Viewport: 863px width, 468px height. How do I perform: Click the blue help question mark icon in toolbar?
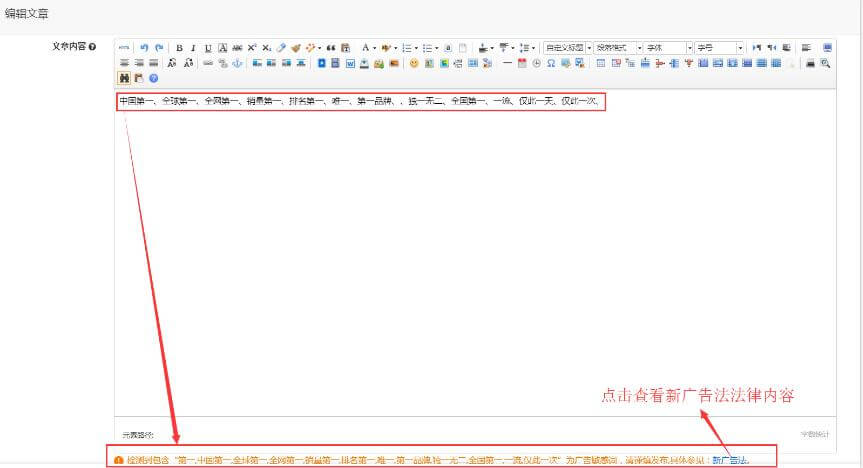click(153, 78)
